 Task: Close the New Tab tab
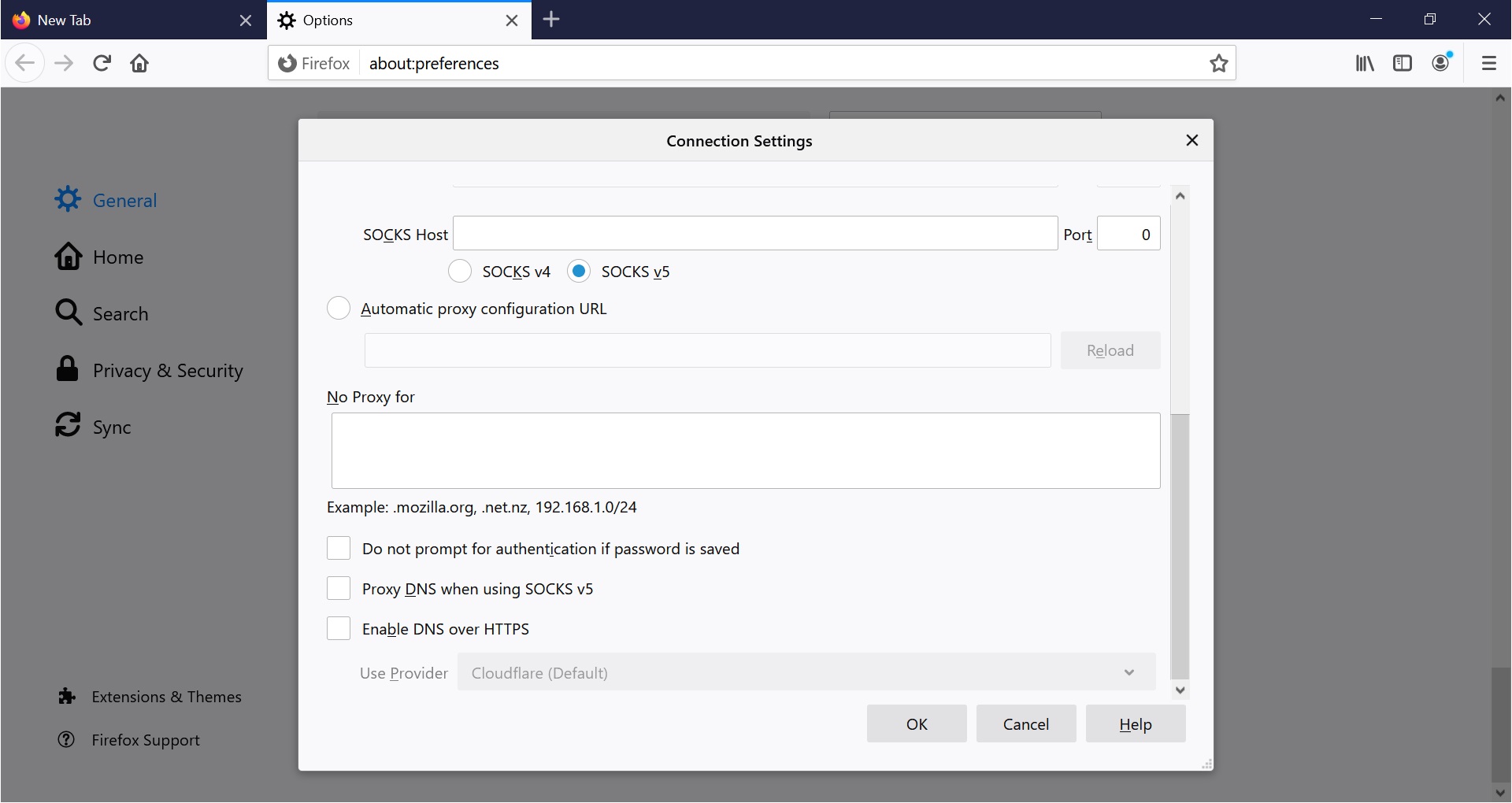(246, 20)
